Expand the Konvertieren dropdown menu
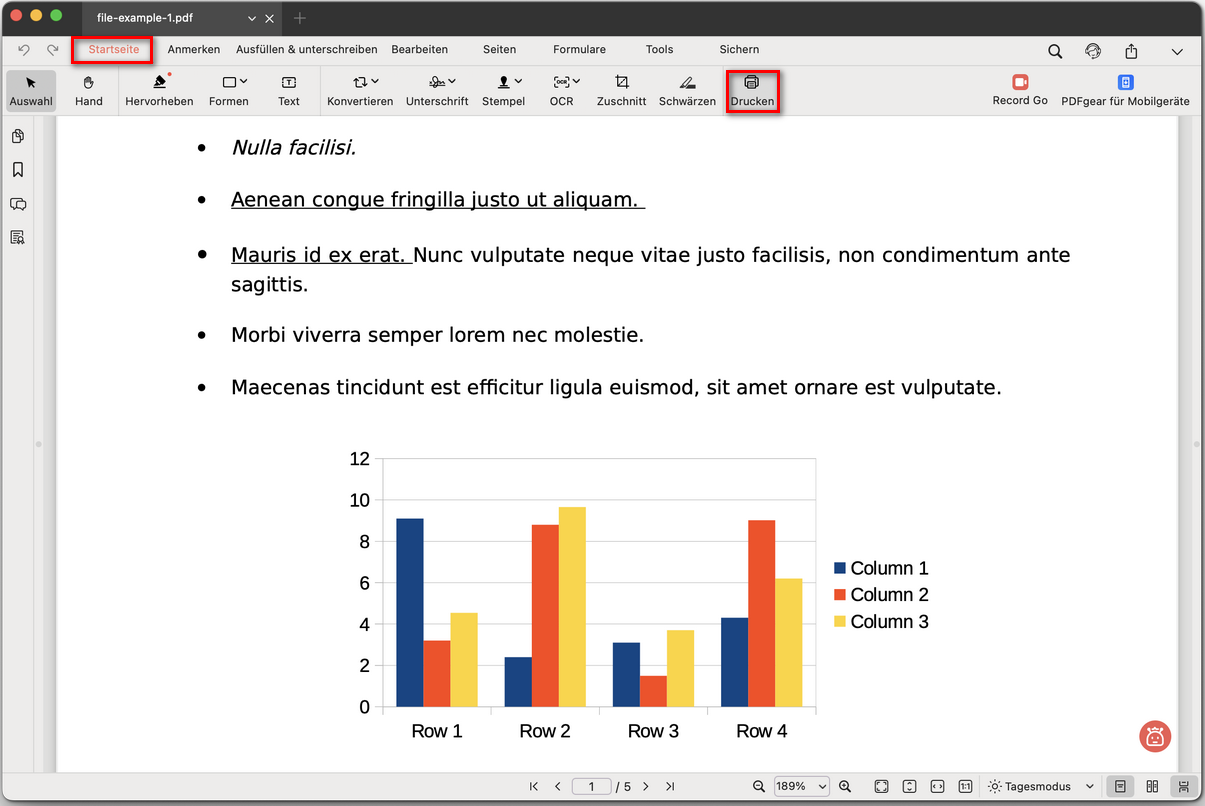Viewport: 1205px width, 806px height. 360,90
